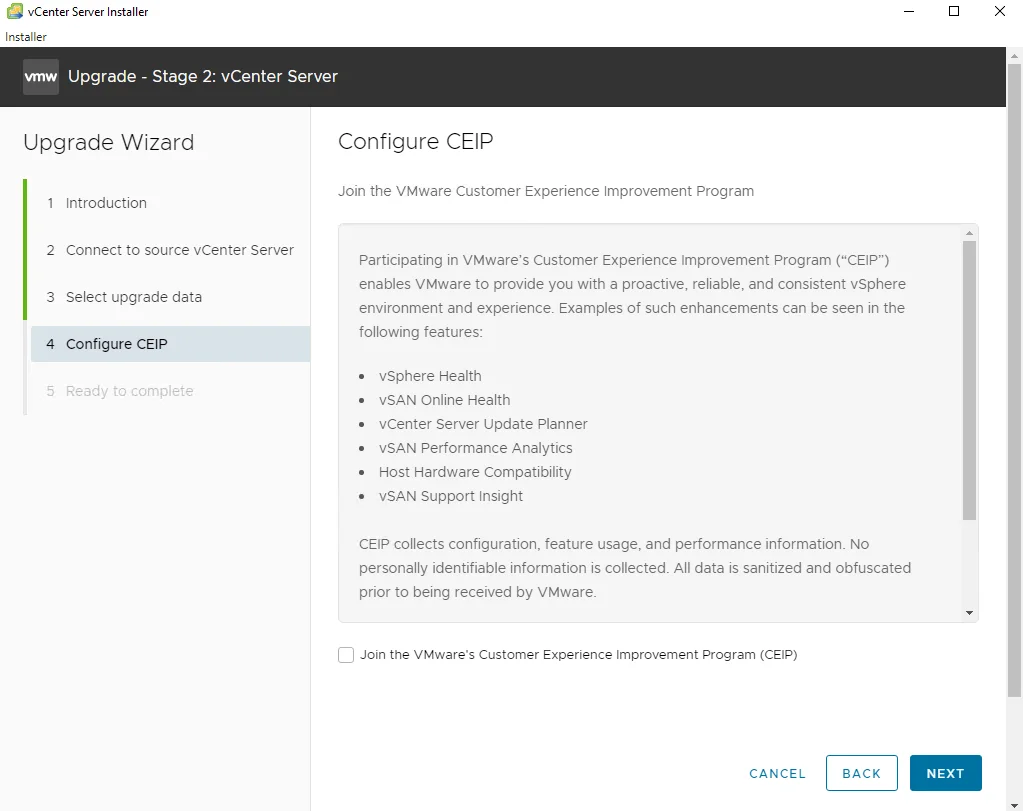
Task: Click the 'CEIP collects configuration' paragraph
Action: point(635,568)
